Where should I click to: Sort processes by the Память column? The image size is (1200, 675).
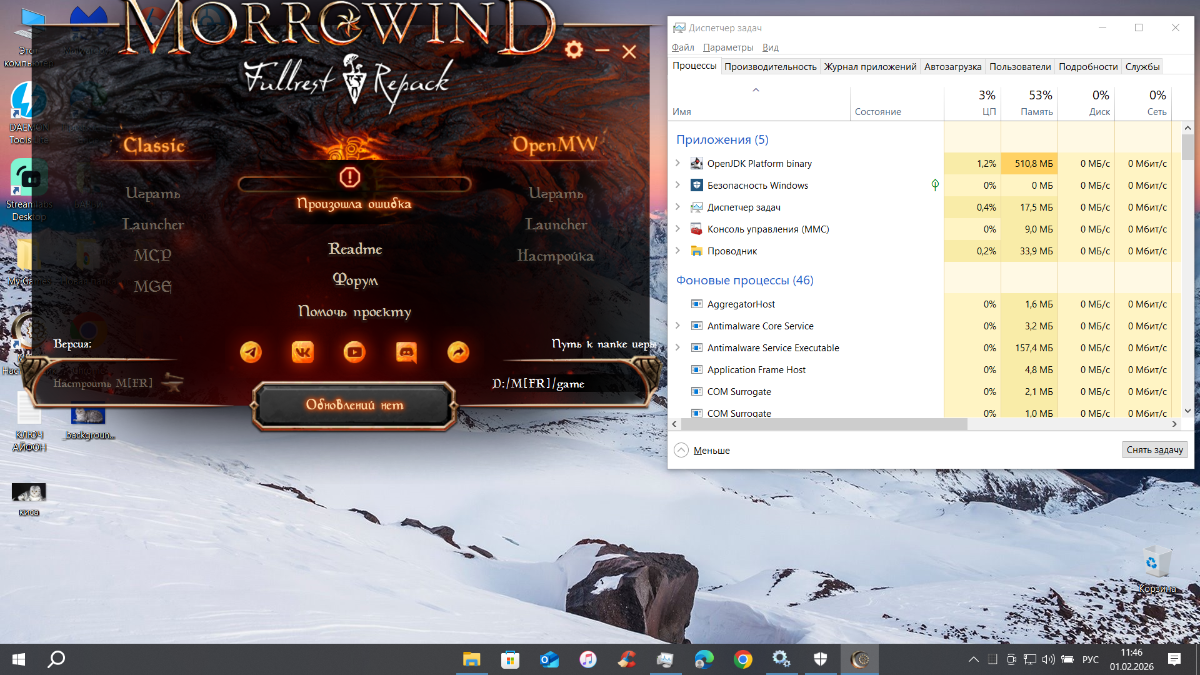point(1028,103)
